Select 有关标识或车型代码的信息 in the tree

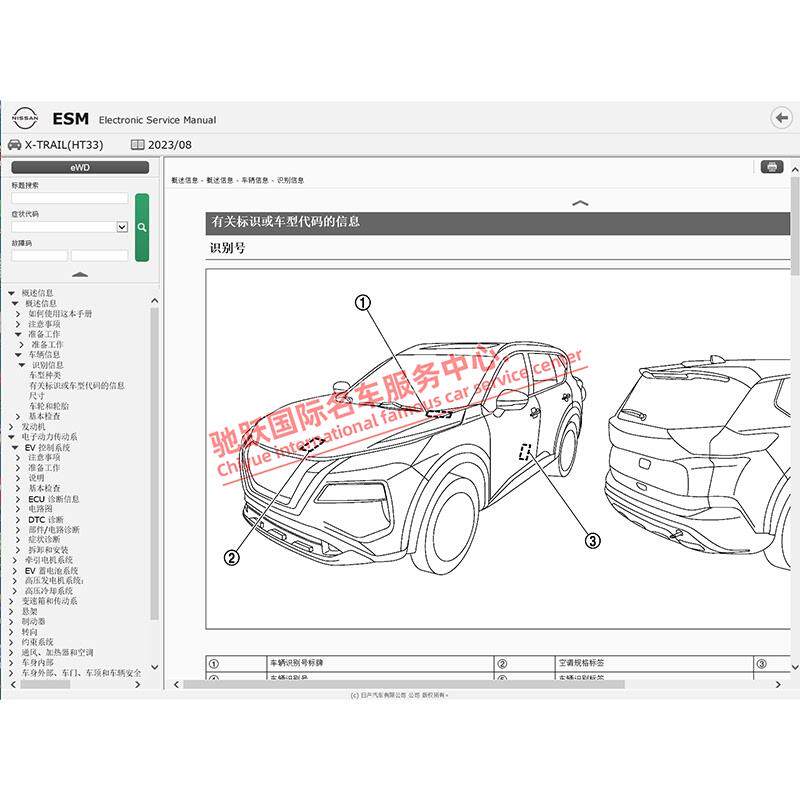(77, 386)
